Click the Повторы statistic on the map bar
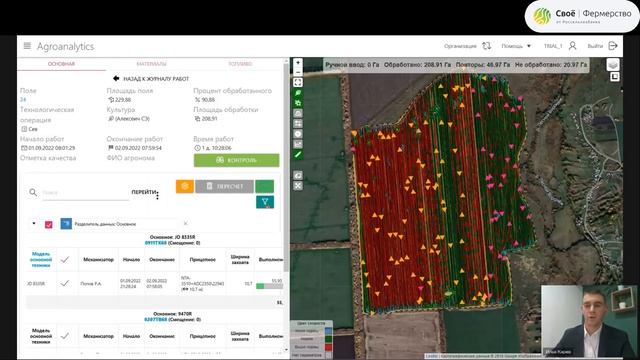The width and height of the screenshot is (640, 360). (482, 64)
